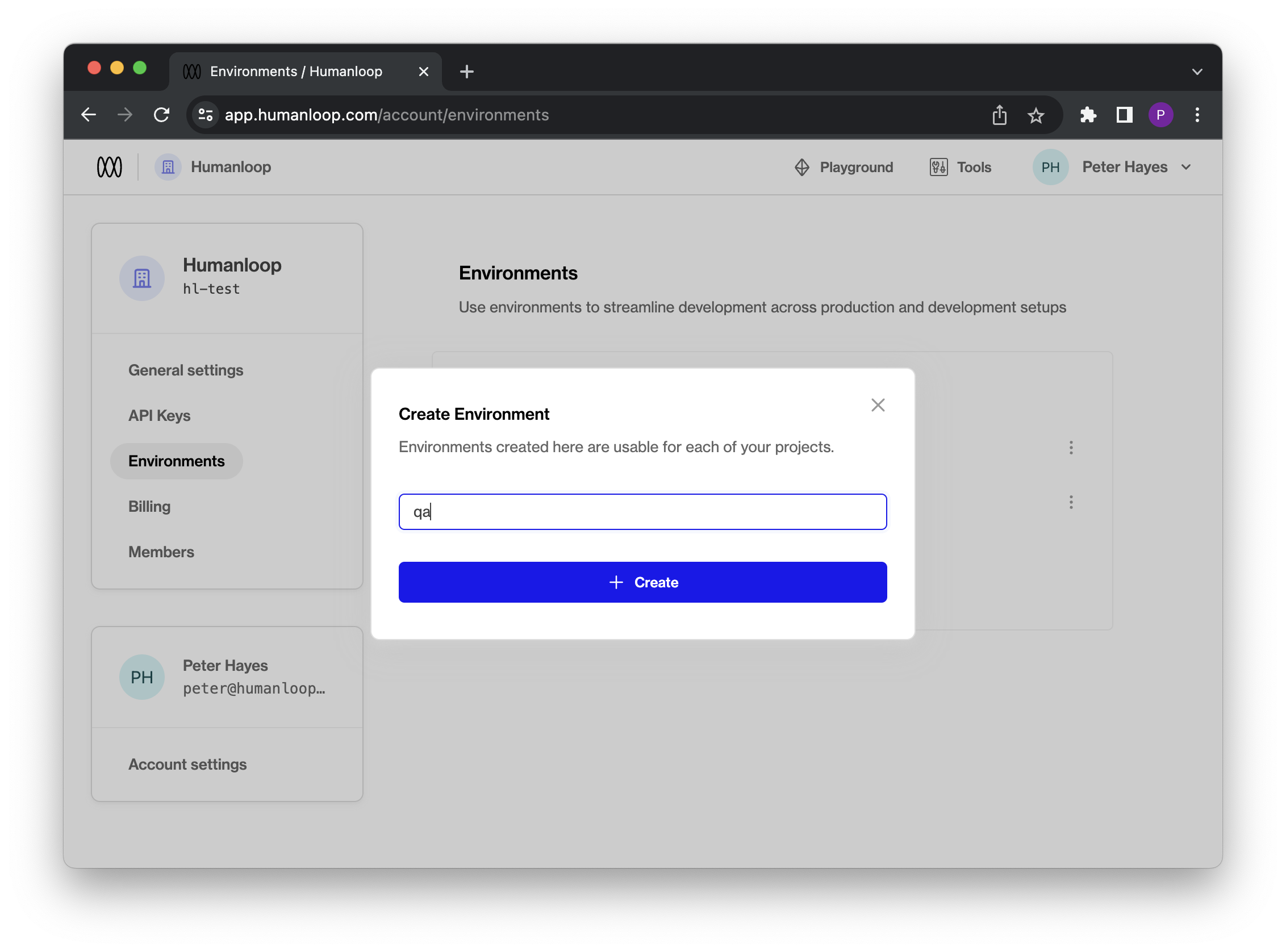Click the 'Use environments to streamline development' text
Viewport: 1286px width, 952px height.
762,307
